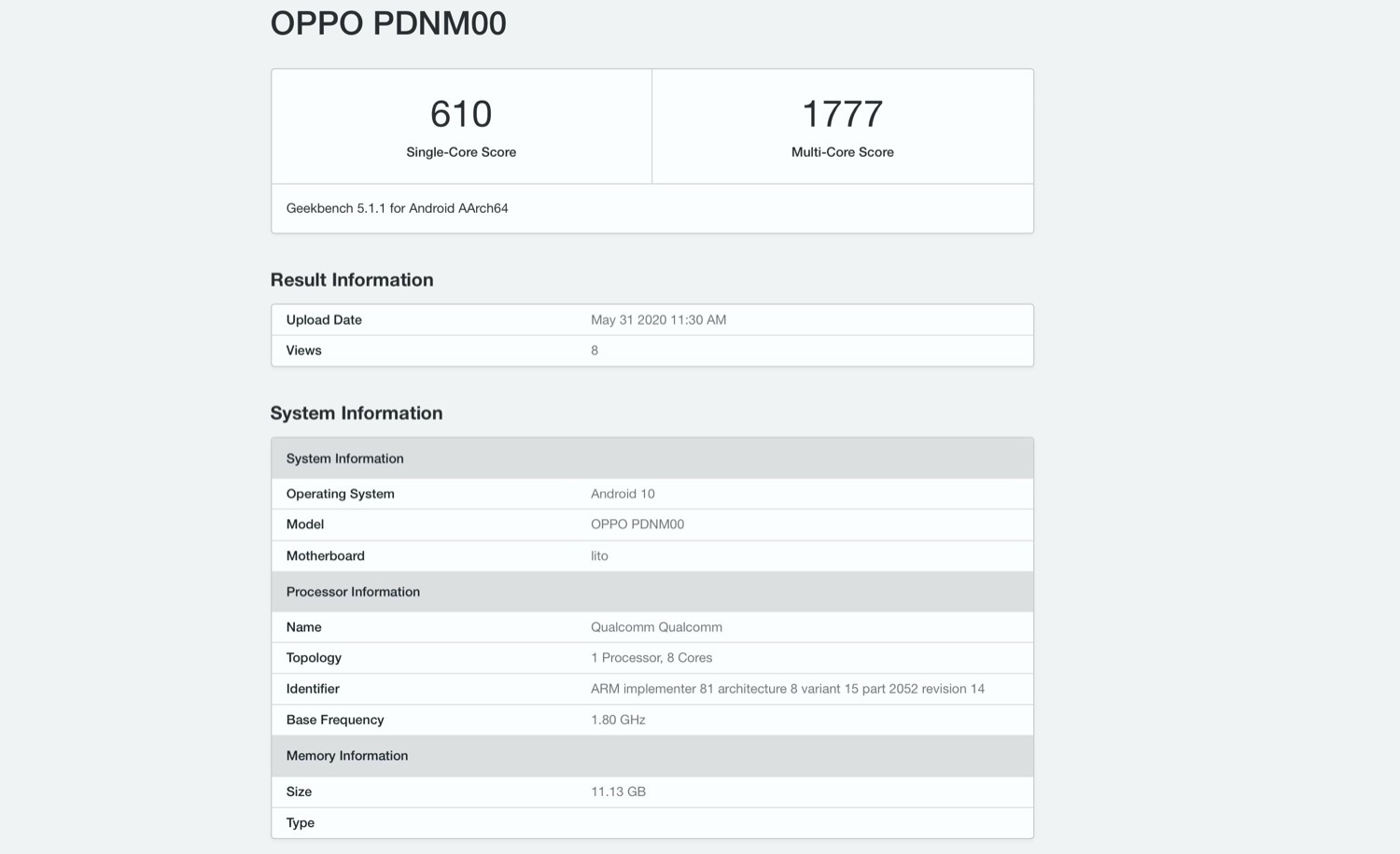Click the ARM implementer identifier value
Viewport: 1400px width, 854px height.
[788, 689]
